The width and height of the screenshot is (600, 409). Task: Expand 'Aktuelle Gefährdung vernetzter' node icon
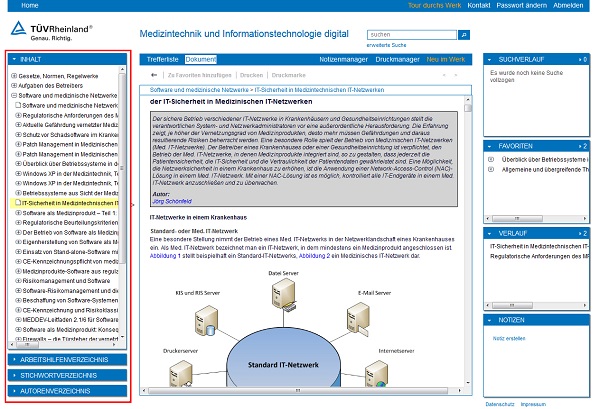coord(18,124)
